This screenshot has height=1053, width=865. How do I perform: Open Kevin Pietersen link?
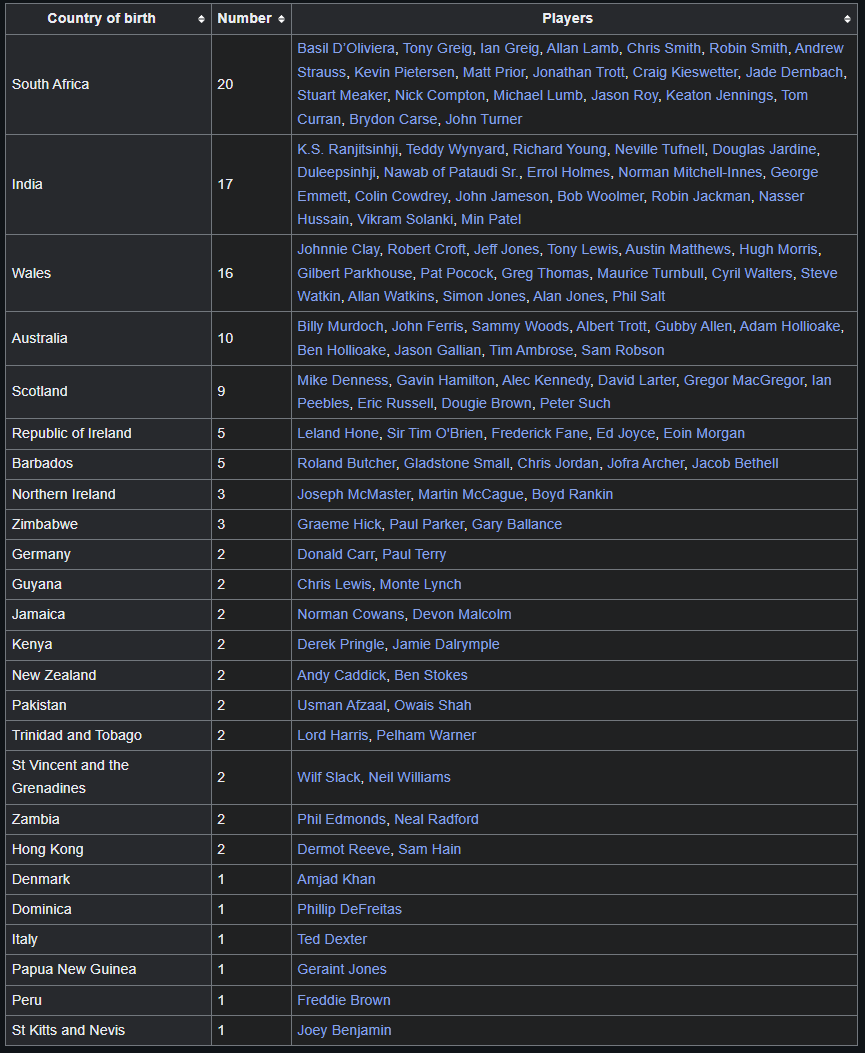tap(404, 72)
